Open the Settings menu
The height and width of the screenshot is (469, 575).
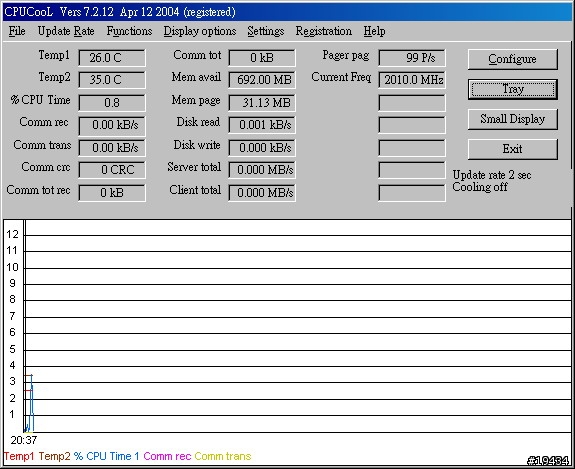click(x=265, y=31)
